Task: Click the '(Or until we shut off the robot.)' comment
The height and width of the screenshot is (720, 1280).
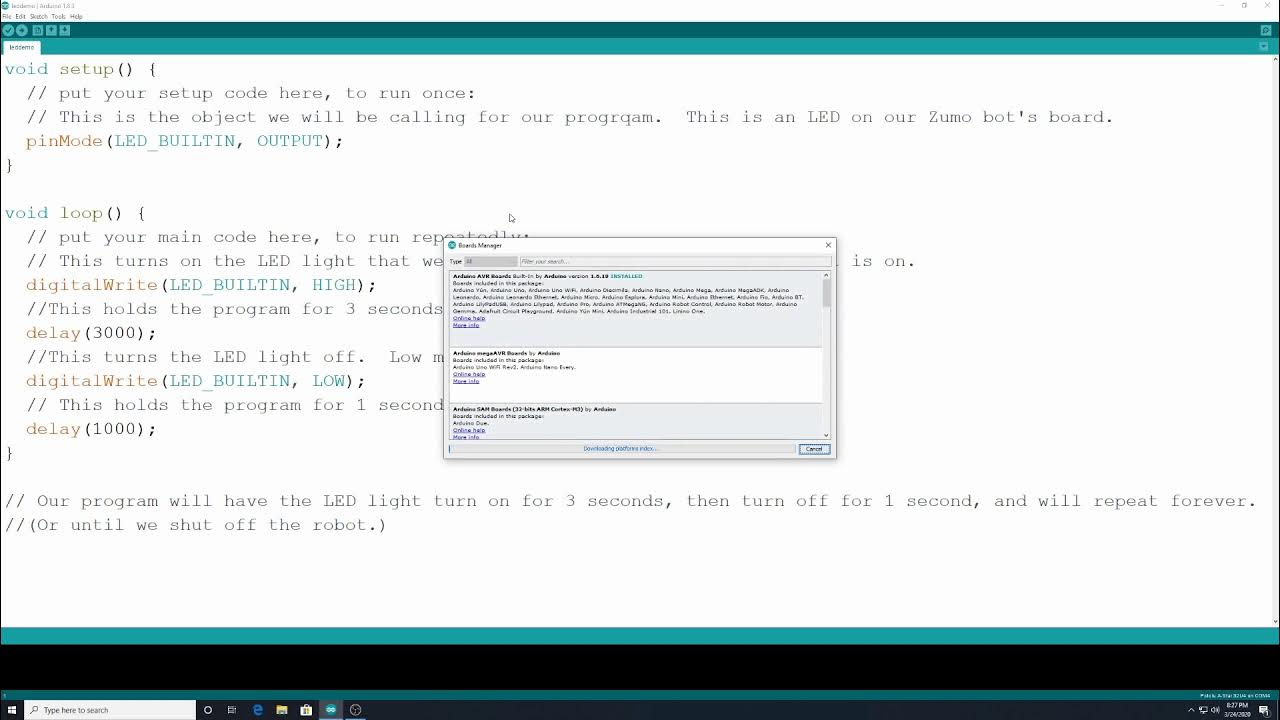Action: (x=195, y=525)
